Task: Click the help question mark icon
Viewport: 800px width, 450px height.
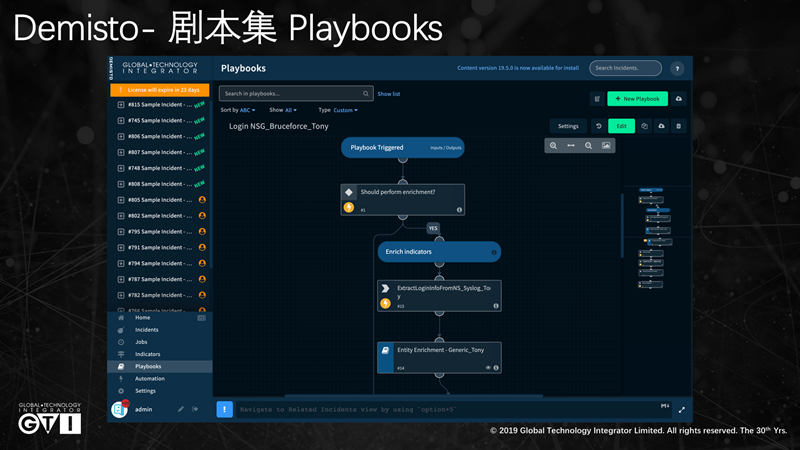Action: 677,68
